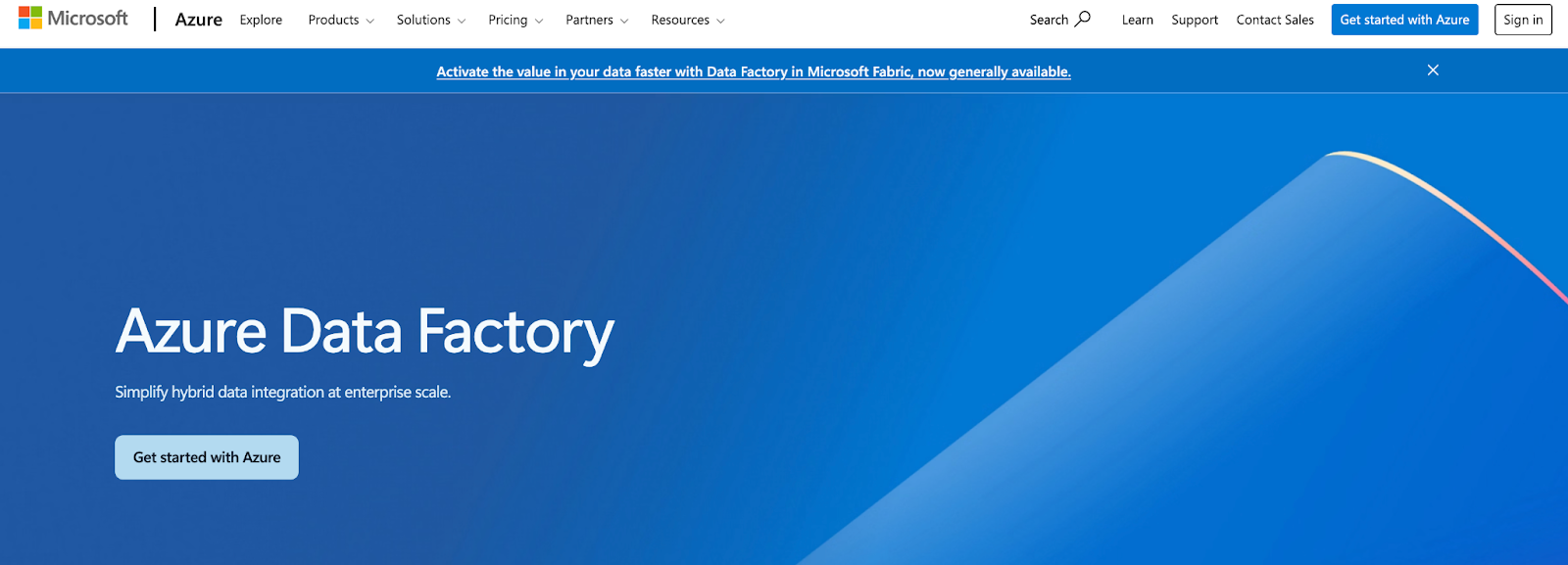
Task: Open the Explore menu item
Action: pyautogui.click(x=261, y=20)
